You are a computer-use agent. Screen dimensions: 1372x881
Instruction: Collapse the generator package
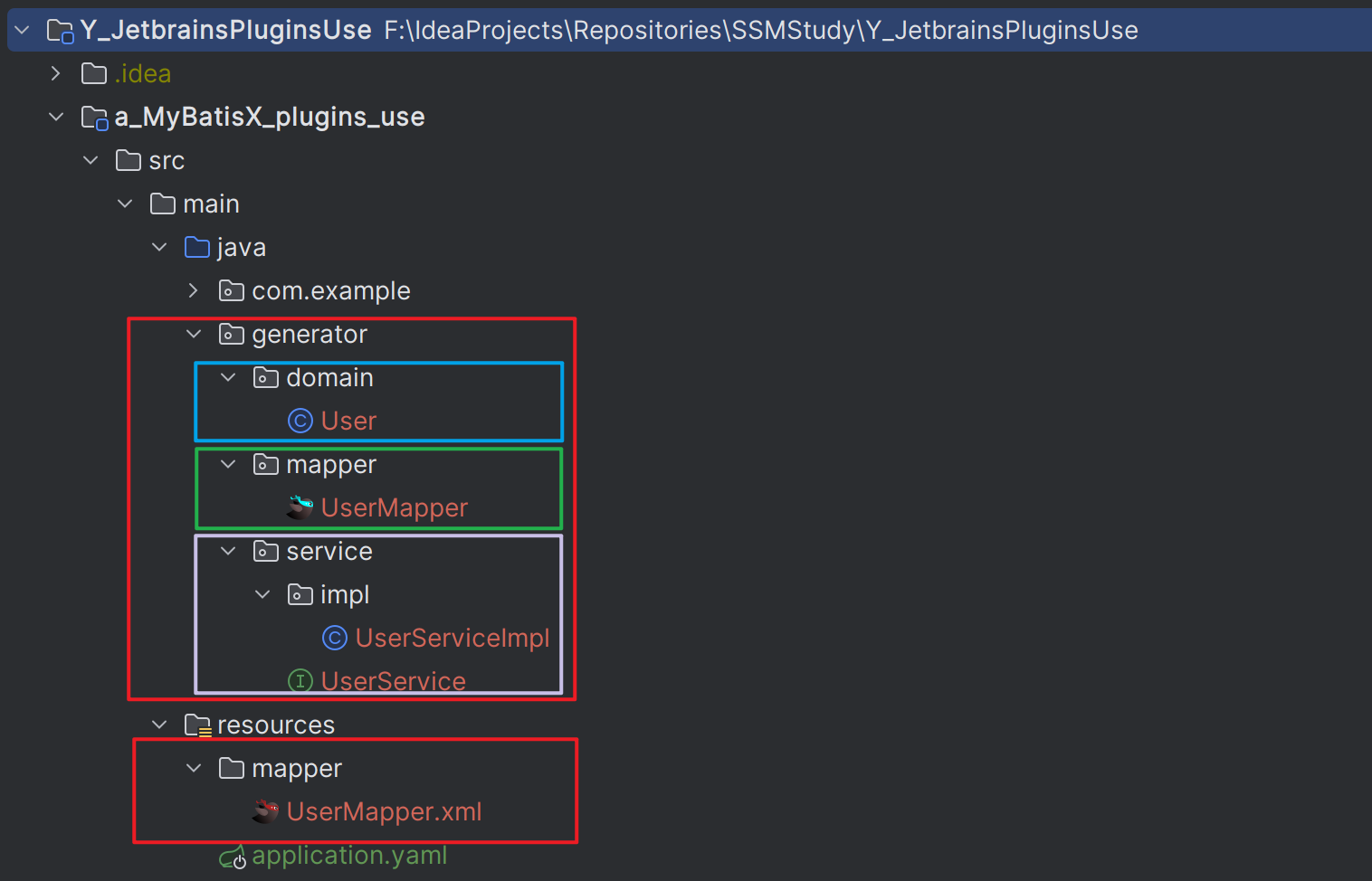point(193,334)
